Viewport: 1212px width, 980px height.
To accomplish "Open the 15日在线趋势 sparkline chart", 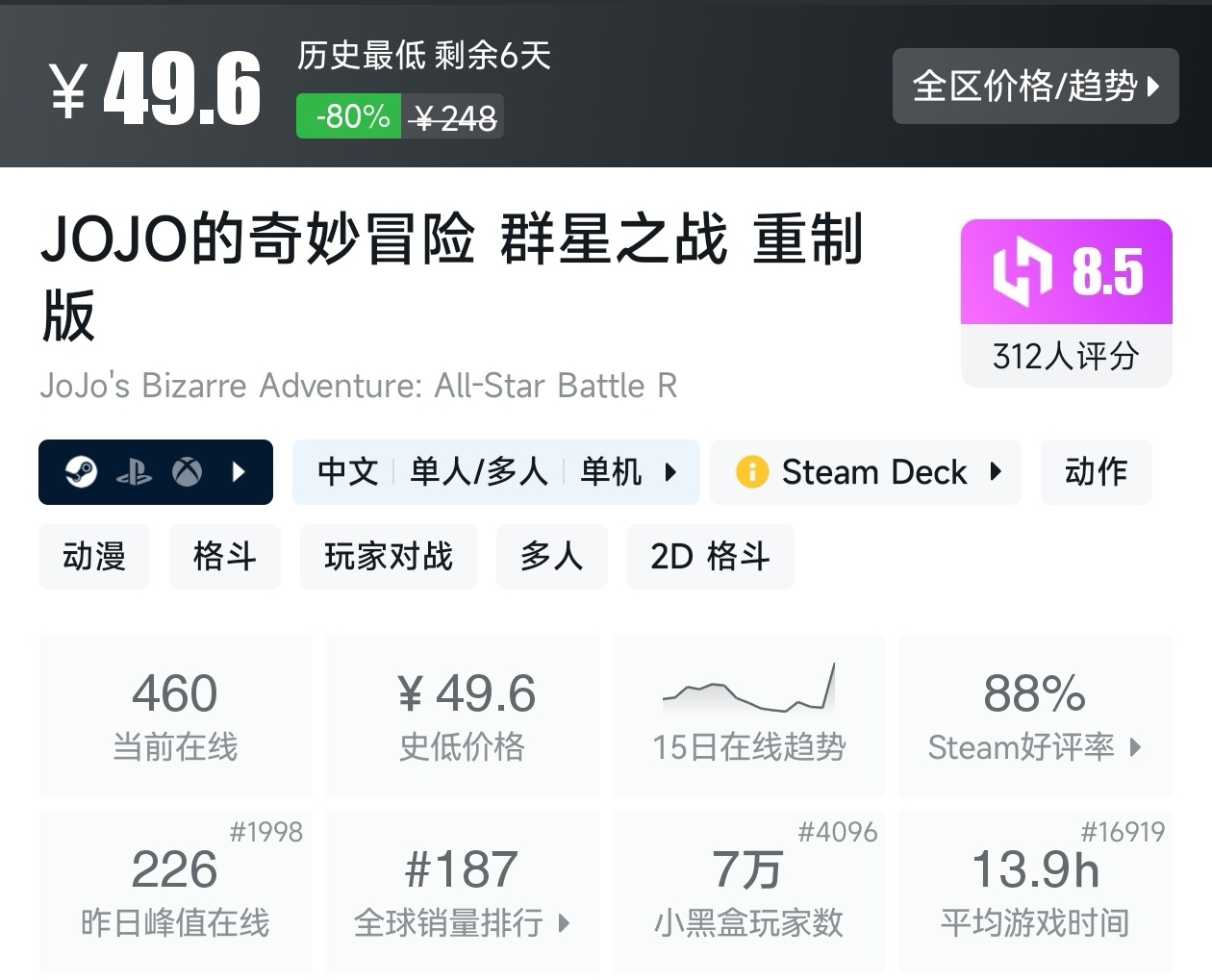I will 748,688.
